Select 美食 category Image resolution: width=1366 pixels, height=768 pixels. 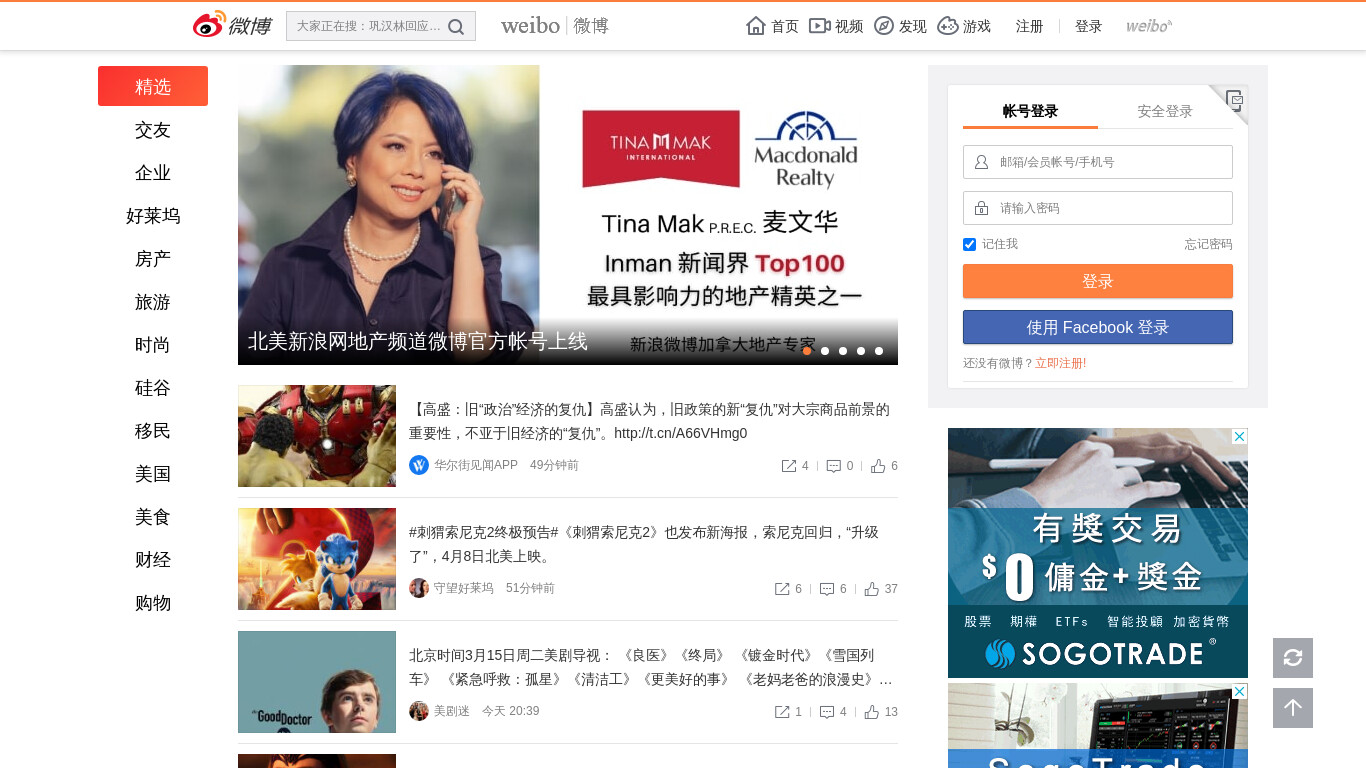[153, 517]
